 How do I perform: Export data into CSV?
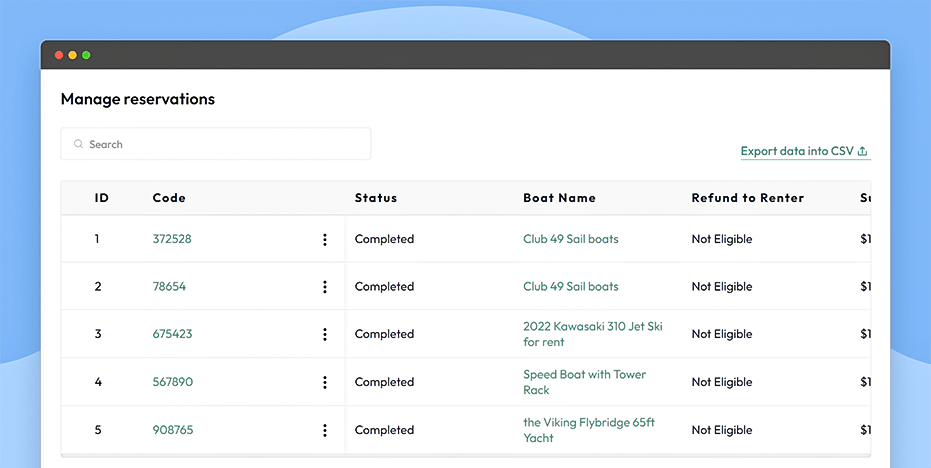[x=805, y=151]
